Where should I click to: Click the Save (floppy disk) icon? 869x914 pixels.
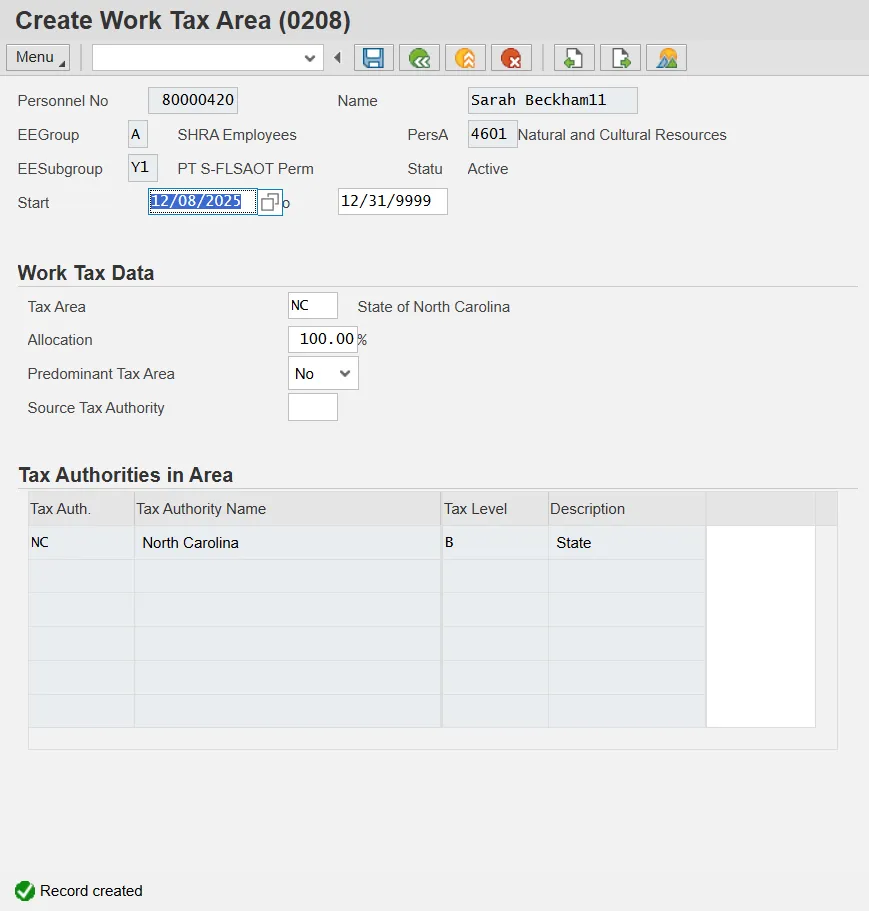374,58
